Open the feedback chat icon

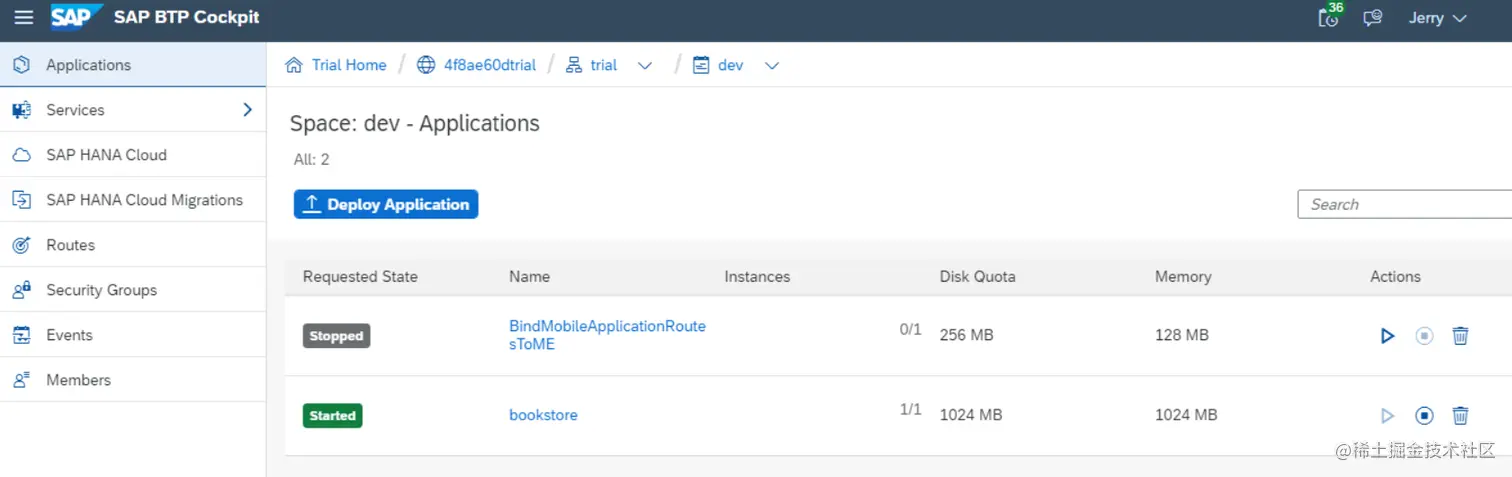(1373, 18)
